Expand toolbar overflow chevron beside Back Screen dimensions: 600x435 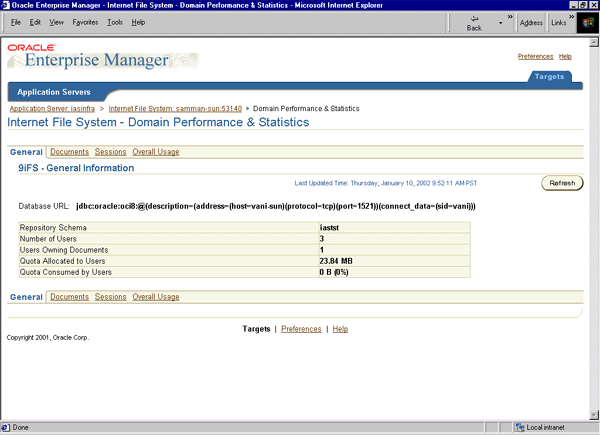[x=510, y=16]
